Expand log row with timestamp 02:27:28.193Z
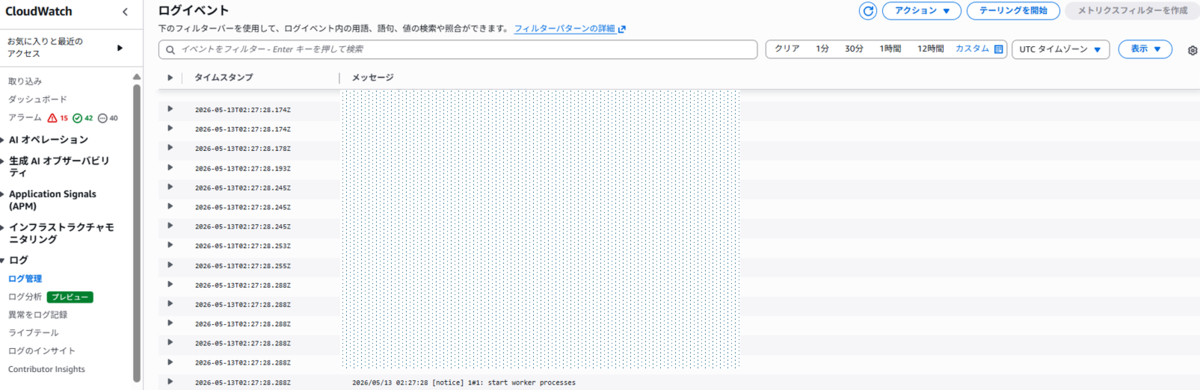 170,168
